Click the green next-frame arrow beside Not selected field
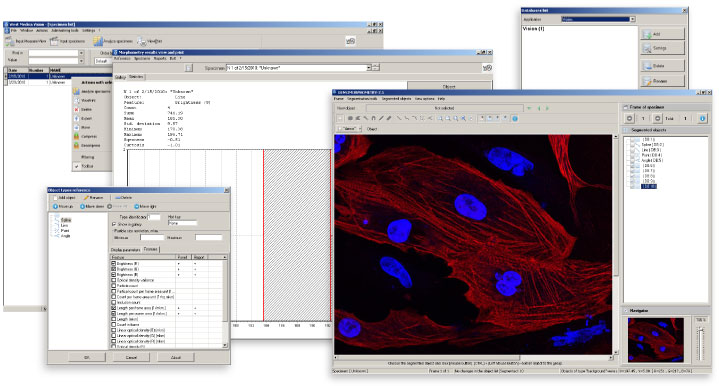The image size is (719, 386). coord(546,108)
